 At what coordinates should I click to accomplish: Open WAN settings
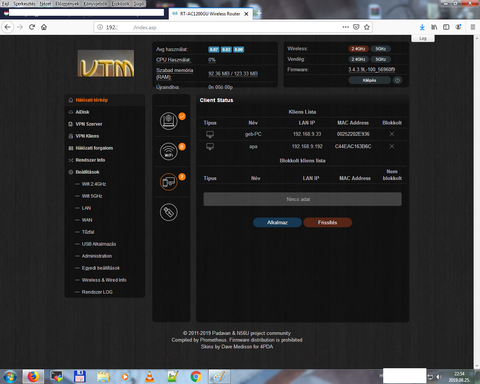tap(87, 220)
